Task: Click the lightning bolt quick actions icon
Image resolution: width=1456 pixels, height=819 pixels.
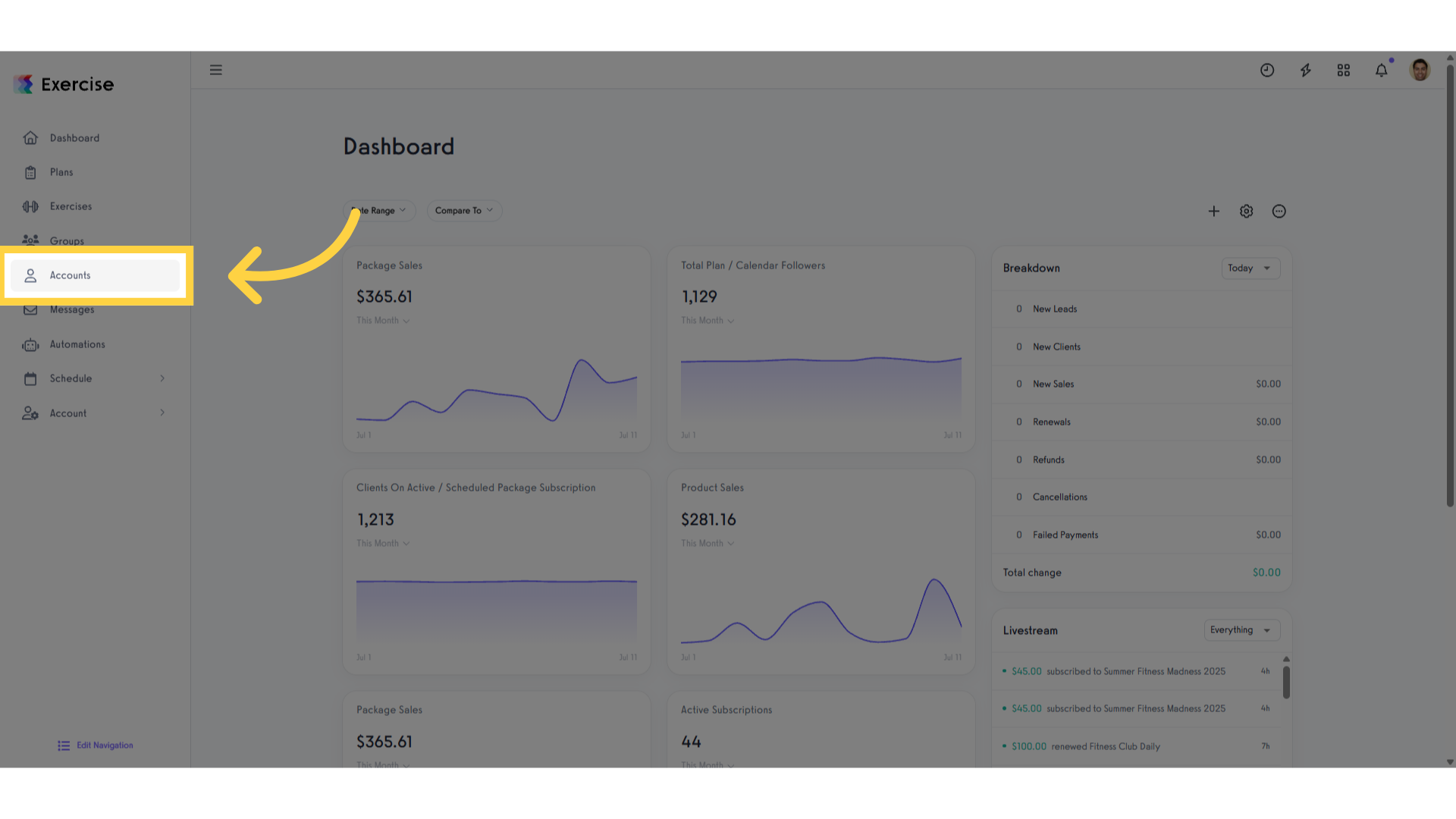Action: [1305, 70]
